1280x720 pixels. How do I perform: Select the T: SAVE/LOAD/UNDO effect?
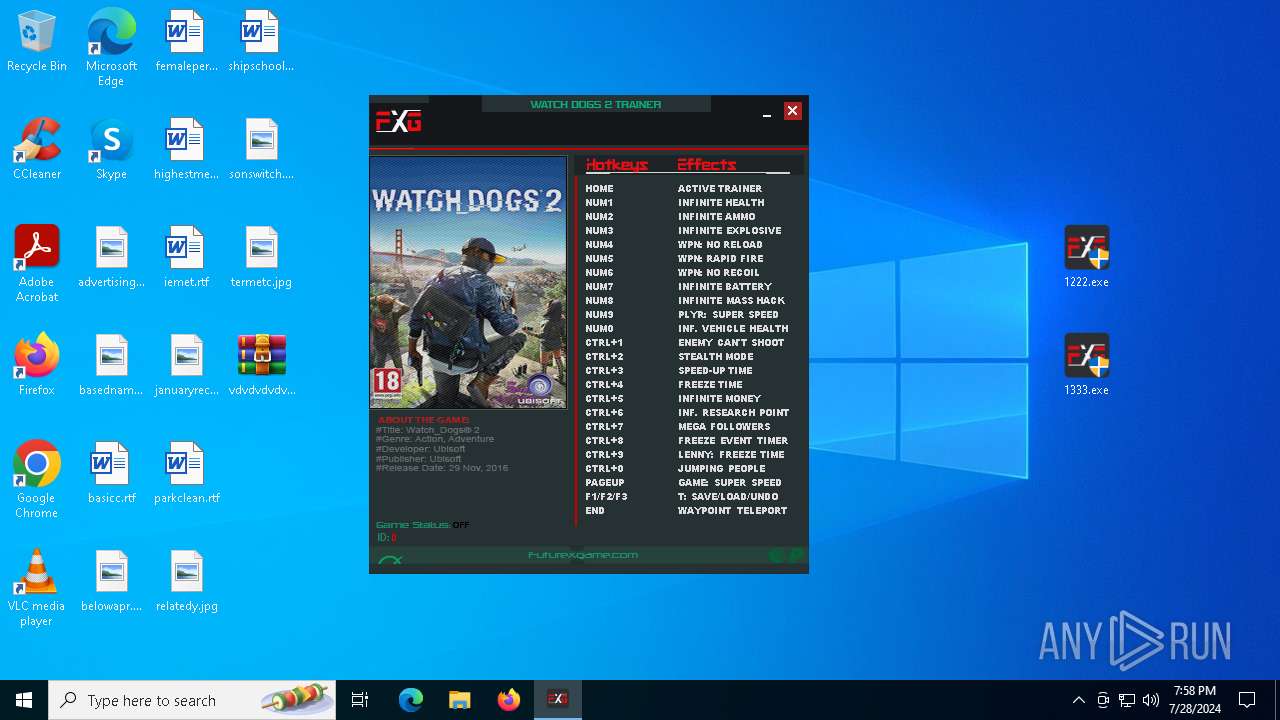pyautogui.click(x=728, y=496)
